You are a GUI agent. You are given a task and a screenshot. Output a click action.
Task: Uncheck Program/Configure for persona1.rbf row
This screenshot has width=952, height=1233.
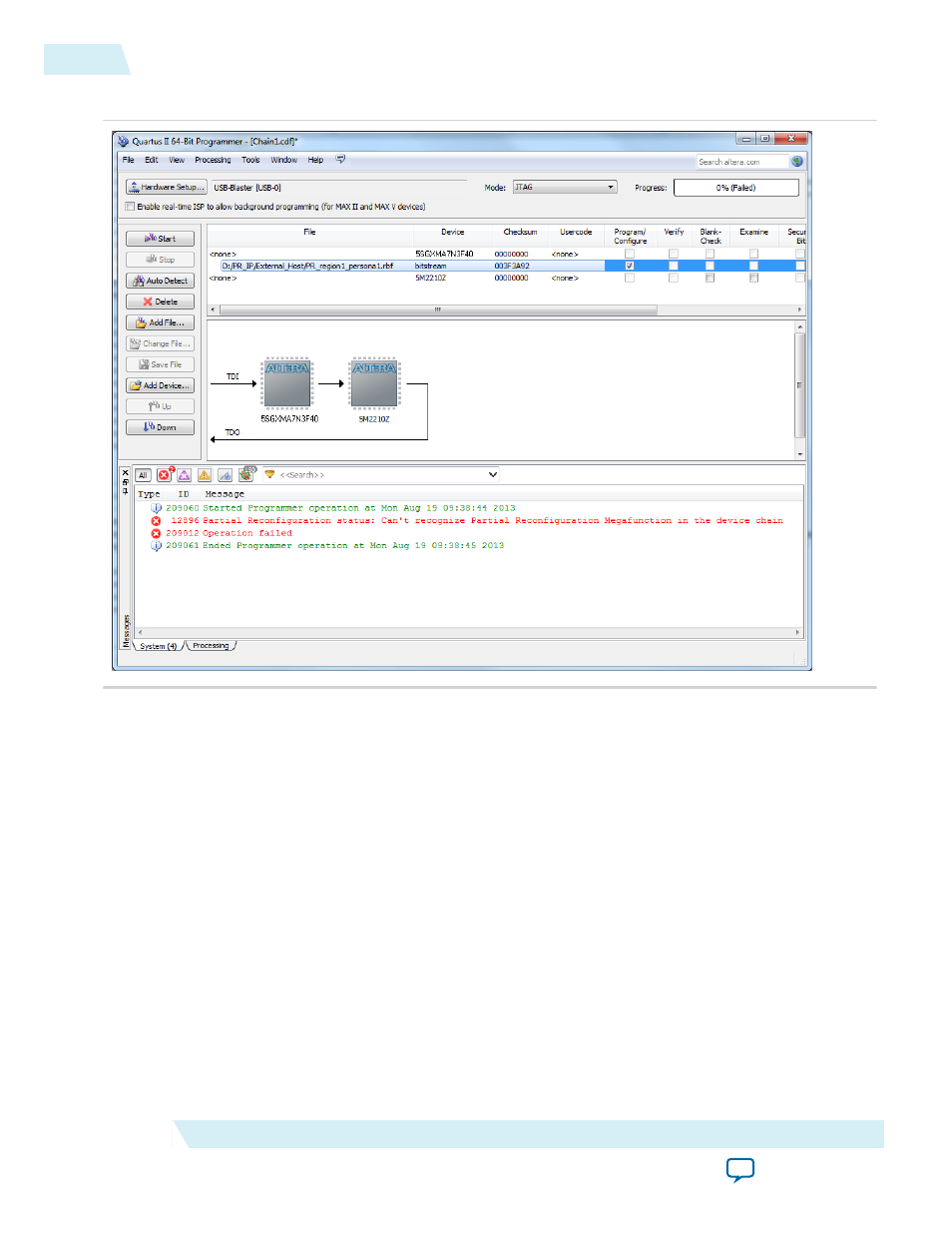tap(630, 267)
